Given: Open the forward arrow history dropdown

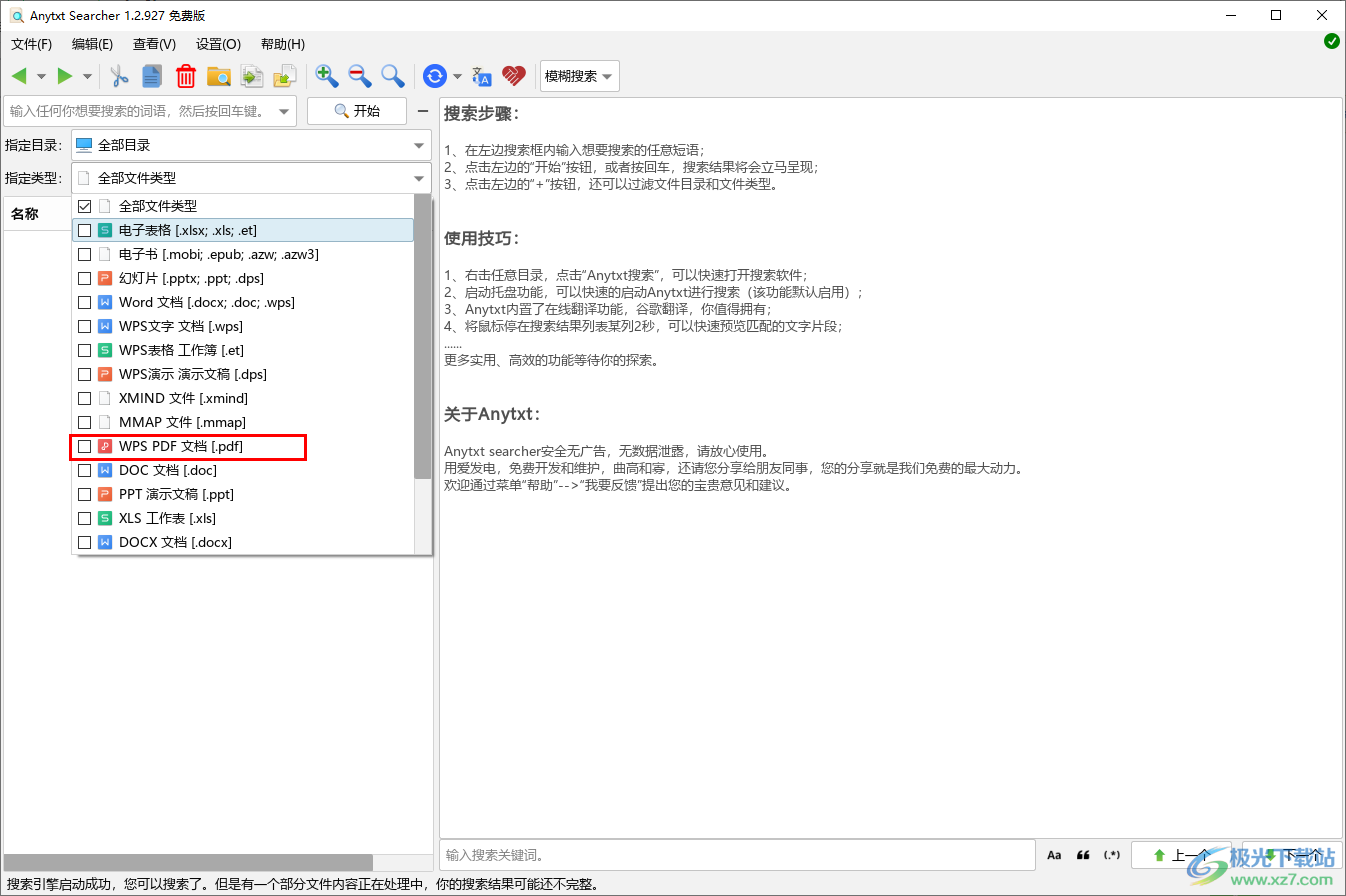Looking at the screenshot, I should pos(87,77).
